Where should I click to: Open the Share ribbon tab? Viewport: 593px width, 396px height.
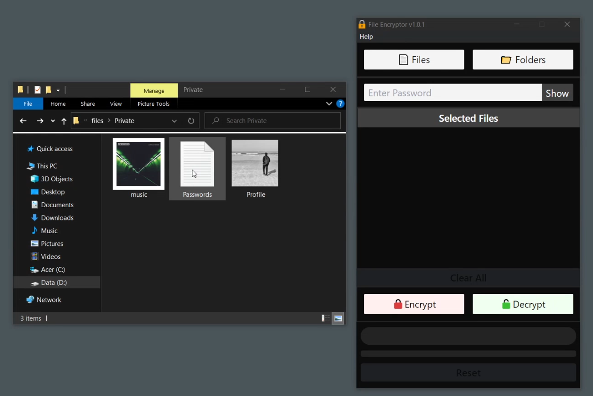(x=88, y=104)
